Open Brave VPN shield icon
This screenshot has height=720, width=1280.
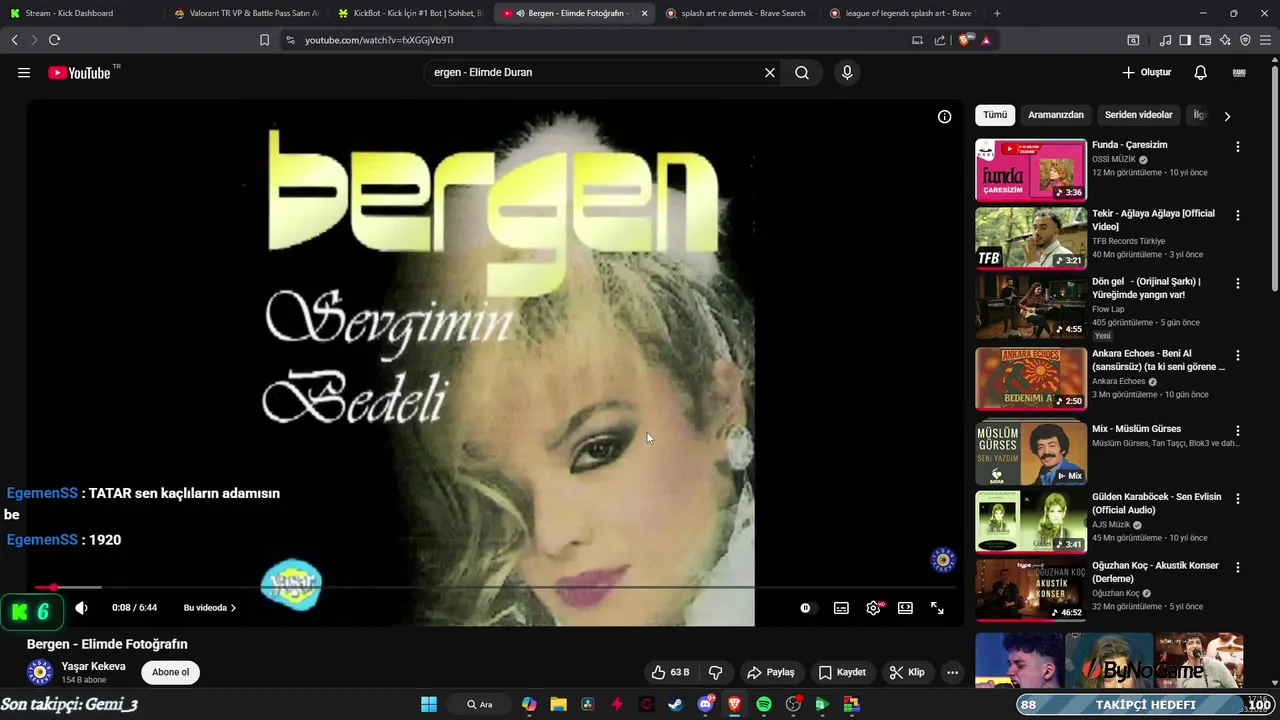pos(1245,40)
